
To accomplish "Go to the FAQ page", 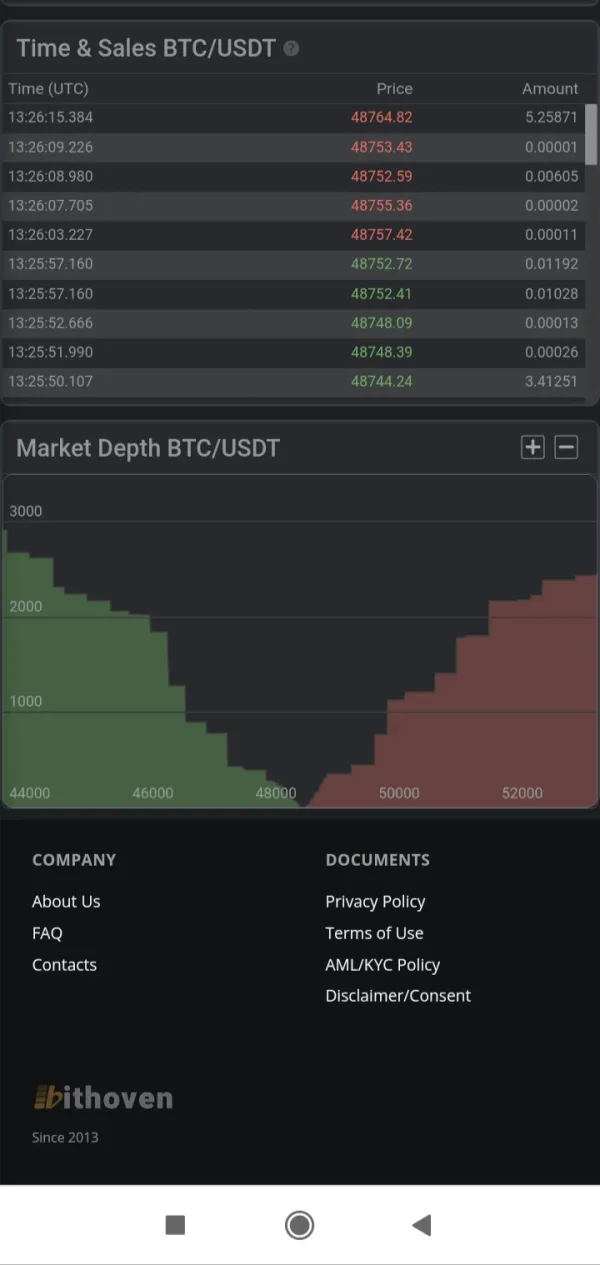I will click(47, 933).
